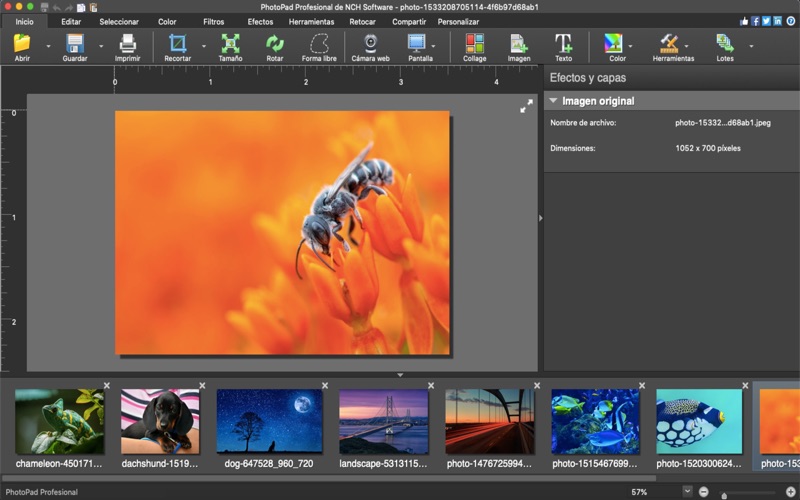
Task: Collapse the Imagen original section
Action: (553, 101)
